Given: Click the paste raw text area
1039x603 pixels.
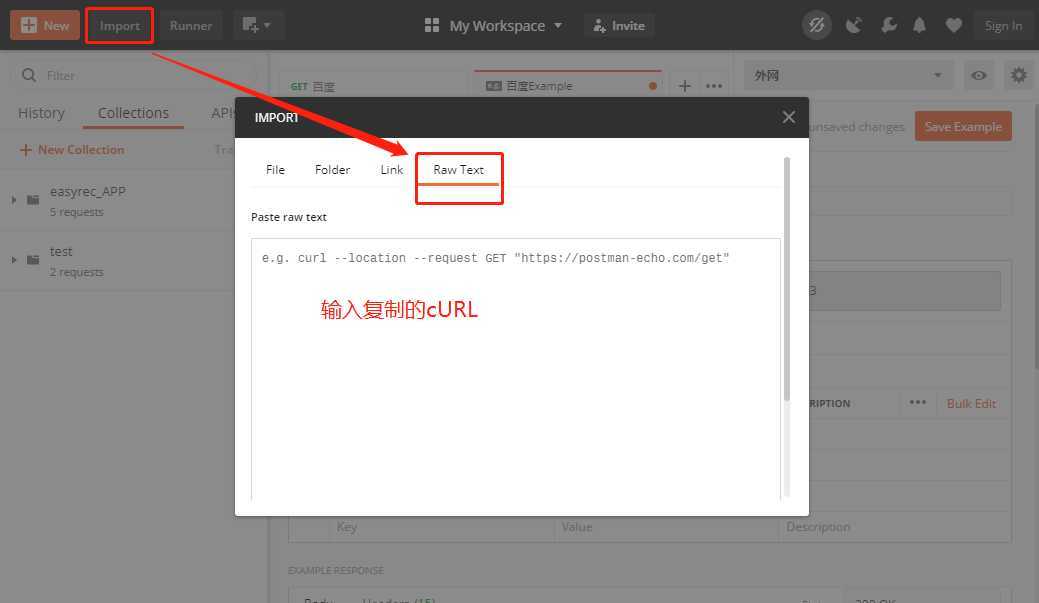Looking at the screenshot, I should pos(516,369).
